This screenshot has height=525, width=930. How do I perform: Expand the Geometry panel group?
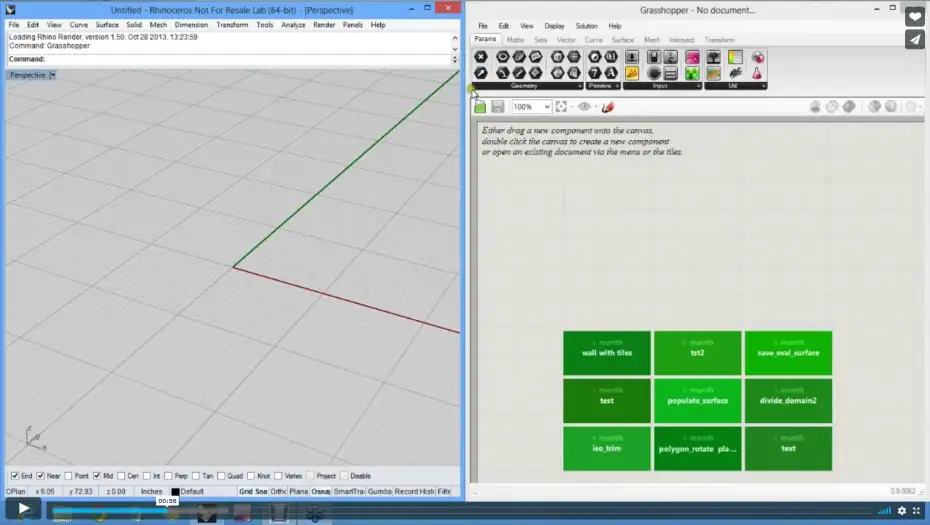point(579,86)
